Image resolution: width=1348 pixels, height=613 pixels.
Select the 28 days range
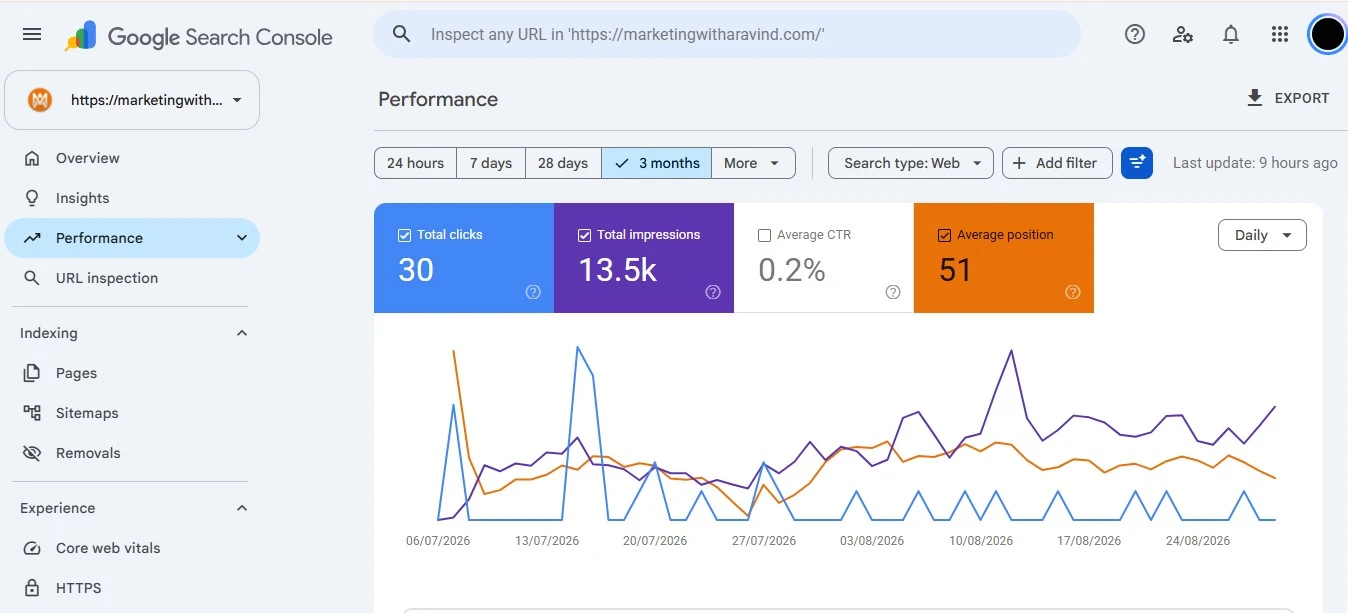(x=563, y=163)
